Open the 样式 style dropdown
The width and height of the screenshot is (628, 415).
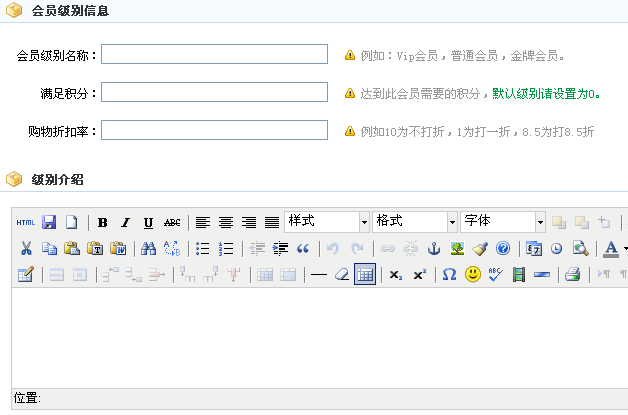pyautogui.click(x=326, y=222)
